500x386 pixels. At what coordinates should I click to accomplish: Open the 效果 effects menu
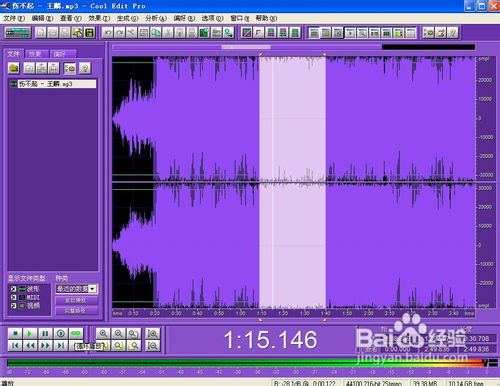click(x=99, y=18)
